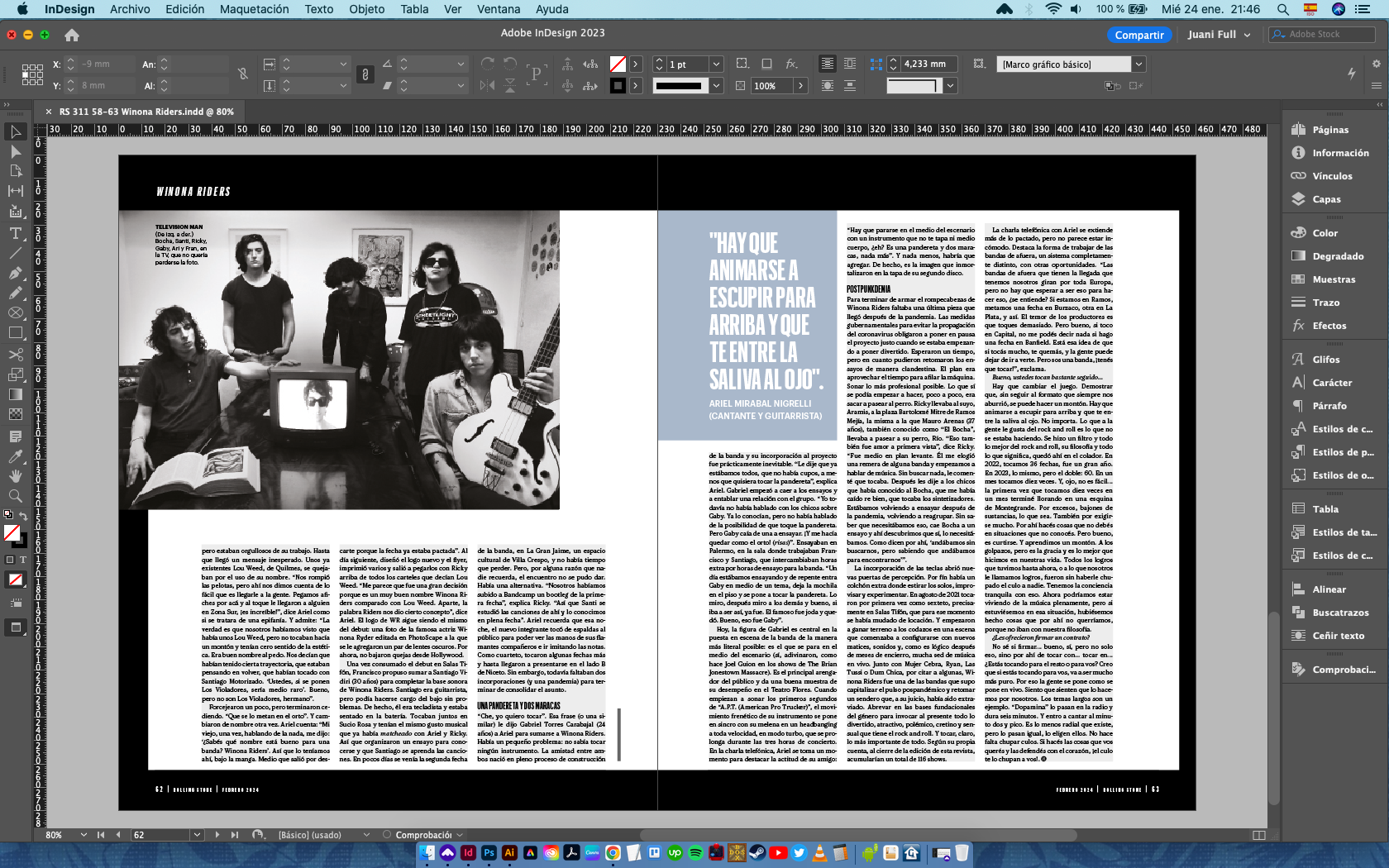Open the Maquetación menu
Viewport: 1389px width, 868px height.
(254, 9)
